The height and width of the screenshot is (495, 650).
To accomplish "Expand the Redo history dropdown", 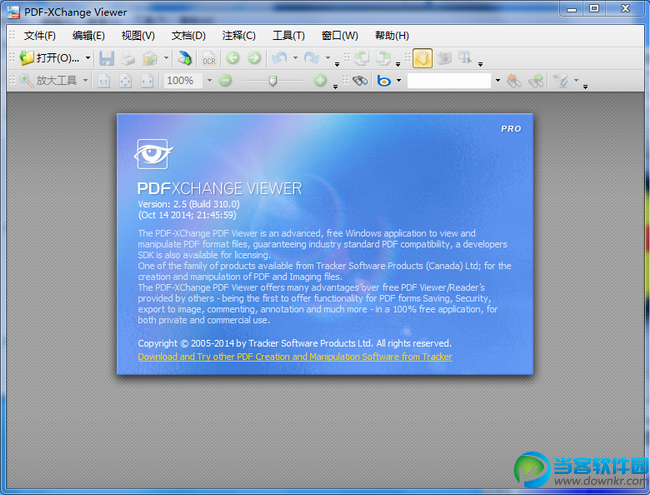I will tap(327, 58).
